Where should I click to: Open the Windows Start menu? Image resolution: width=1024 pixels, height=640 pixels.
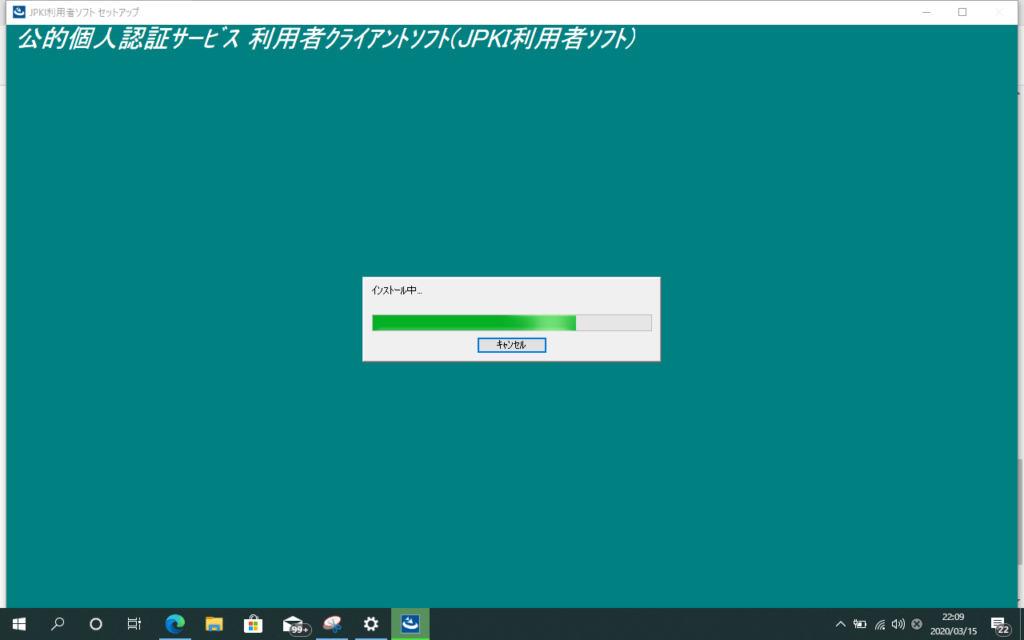point(19,624)
